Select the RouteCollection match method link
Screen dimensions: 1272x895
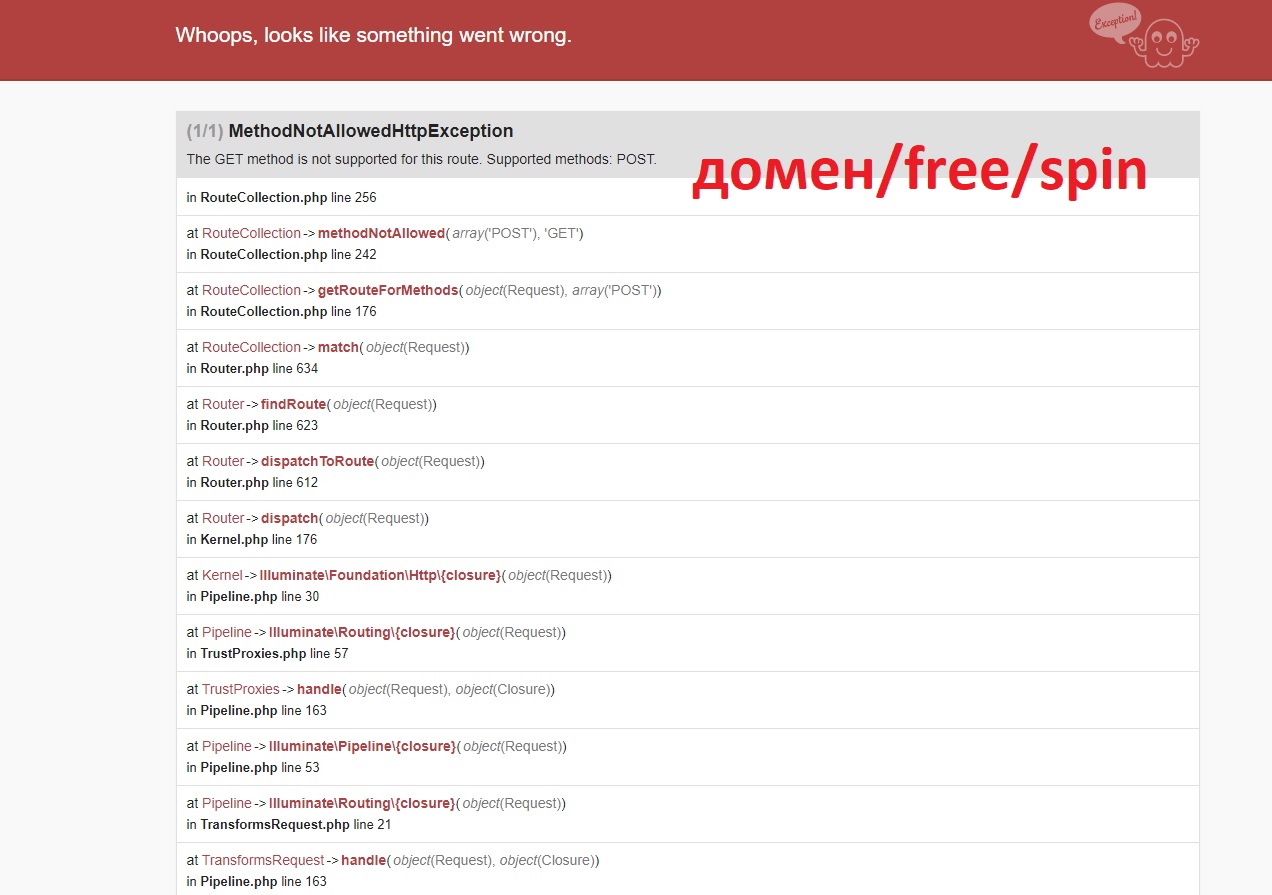tap(337, 347)
